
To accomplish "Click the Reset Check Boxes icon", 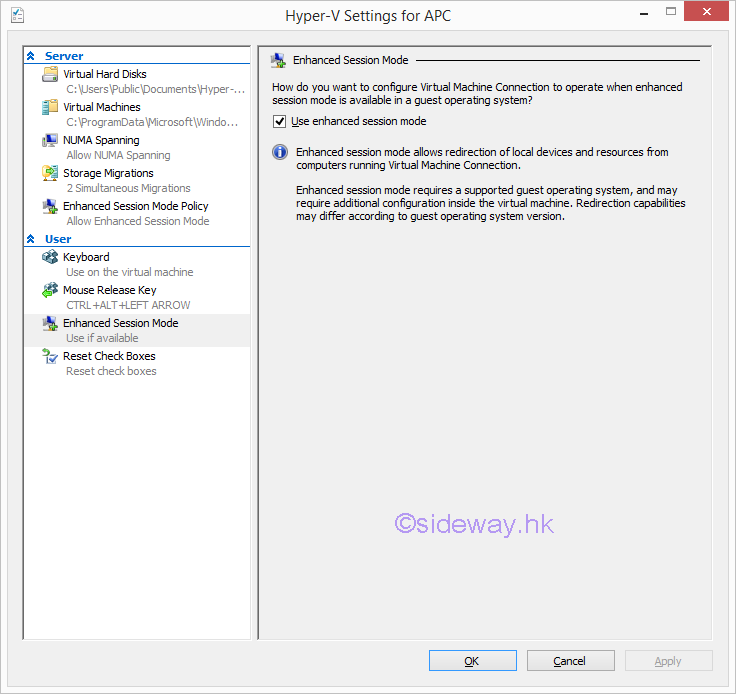I will 50,357.
